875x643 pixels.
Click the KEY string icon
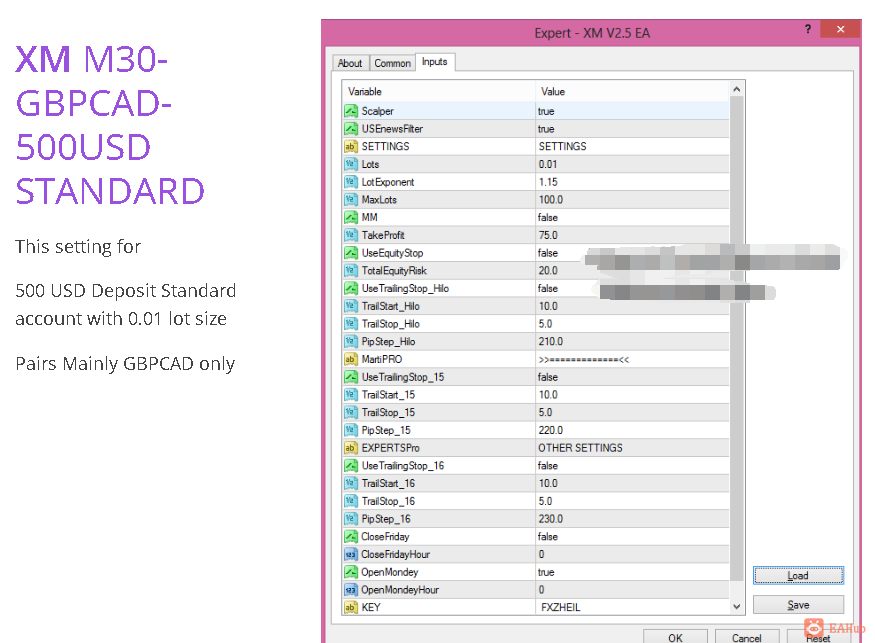tap(350, 607)
